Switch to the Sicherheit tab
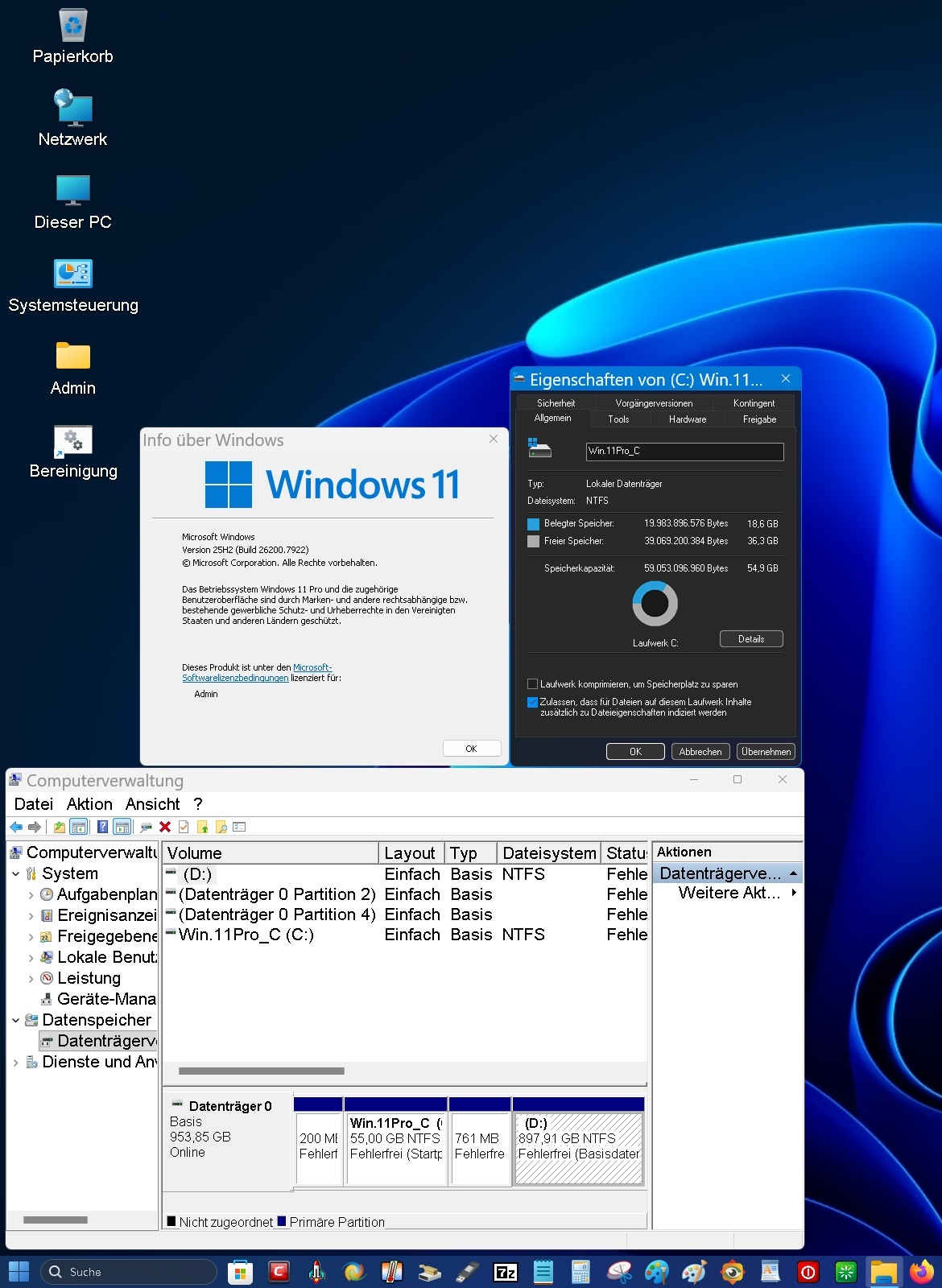This screenshot has width=942, height=1288. [x=556, y=402]
